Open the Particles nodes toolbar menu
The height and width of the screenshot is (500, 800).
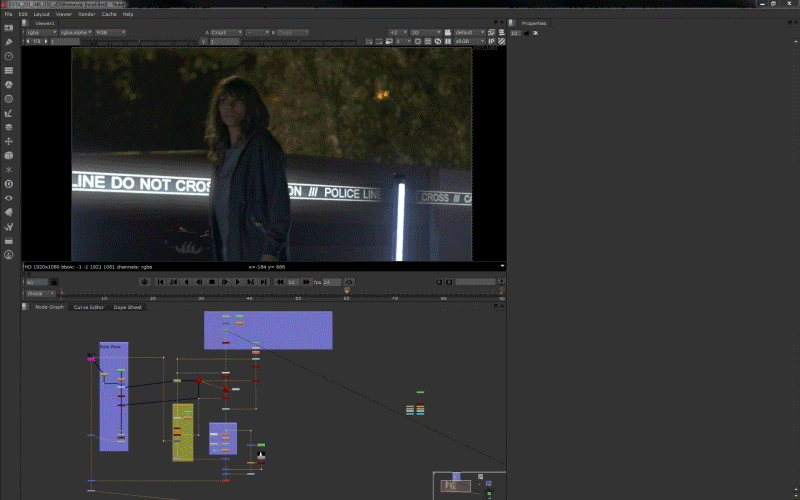pyautogui.click(x=9, y=169)
